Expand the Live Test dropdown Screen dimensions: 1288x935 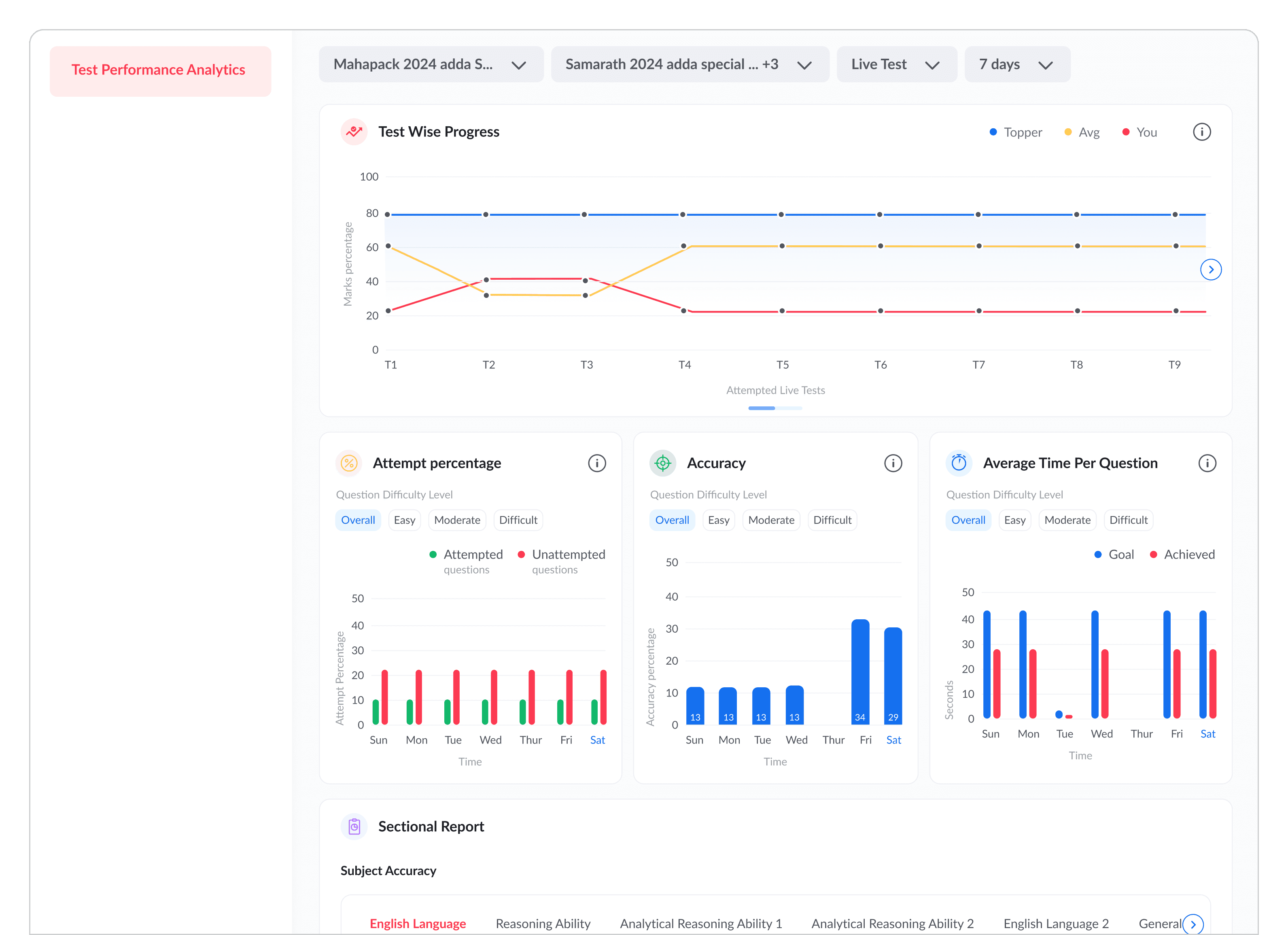point(896,64)
